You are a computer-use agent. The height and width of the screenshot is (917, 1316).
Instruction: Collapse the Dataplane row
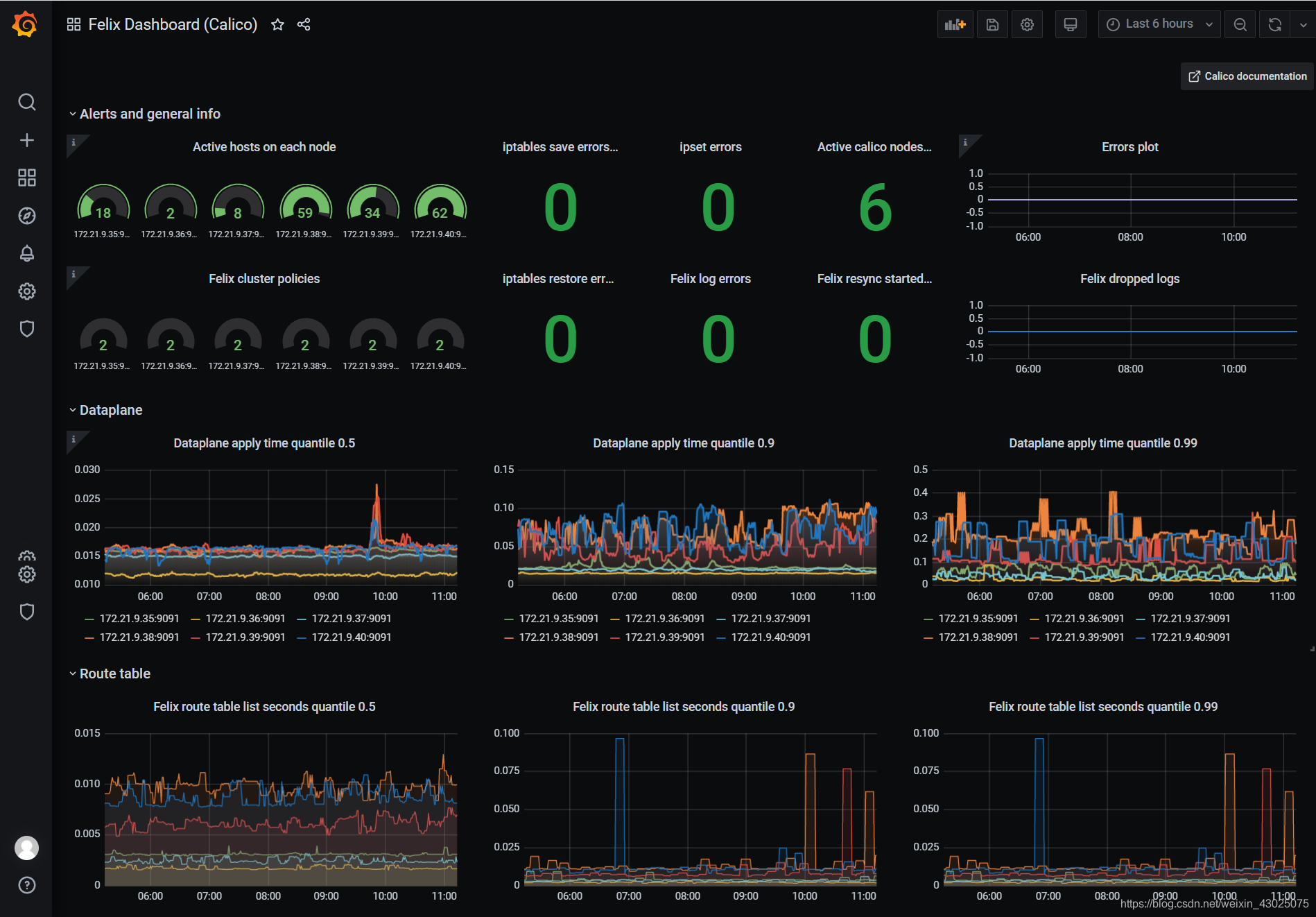click(105, 410)
